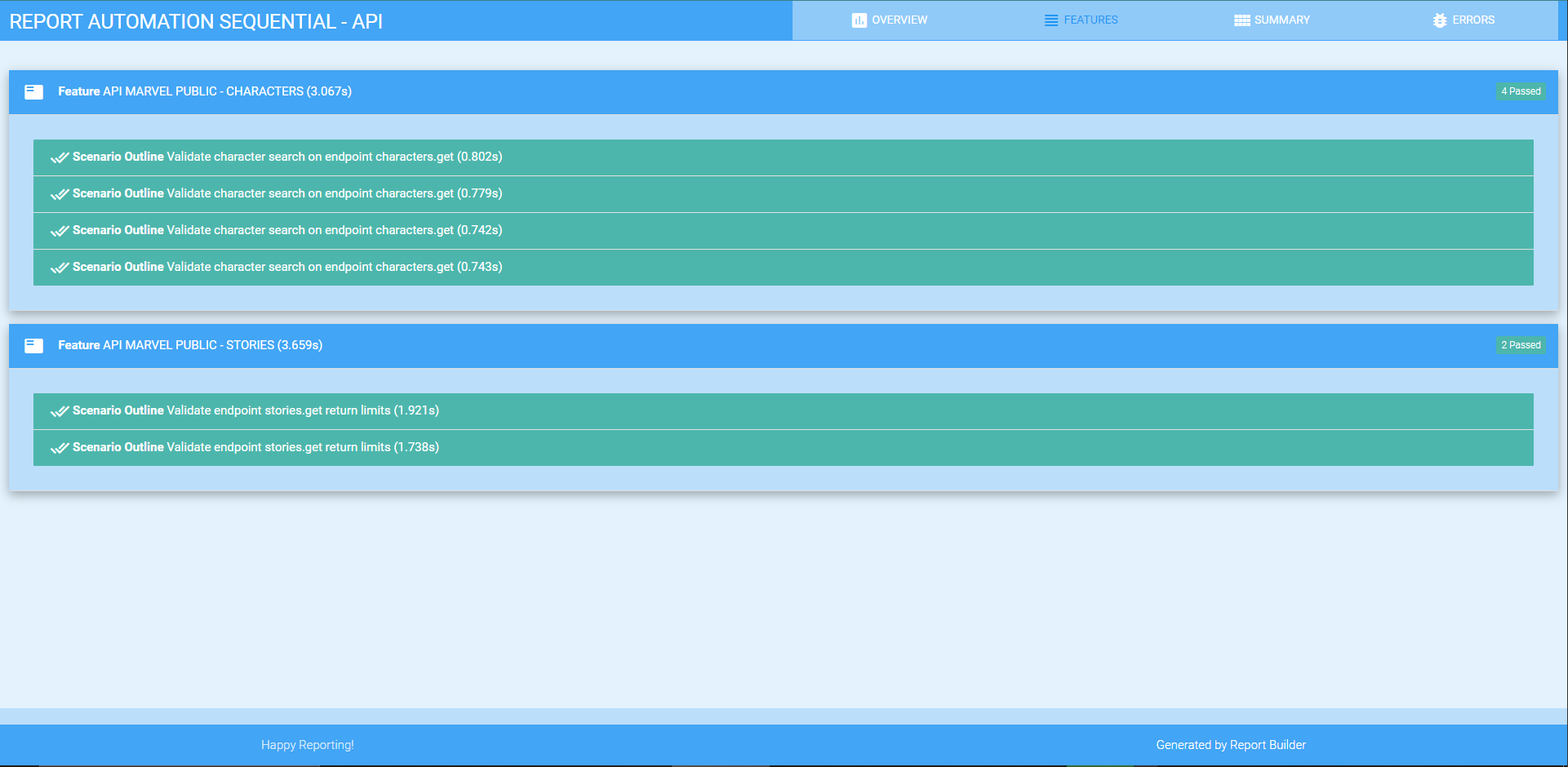
Task: Click the double-check icon on the 1.921s scenario
Action: pyautogui.click(x=59, y=410)
